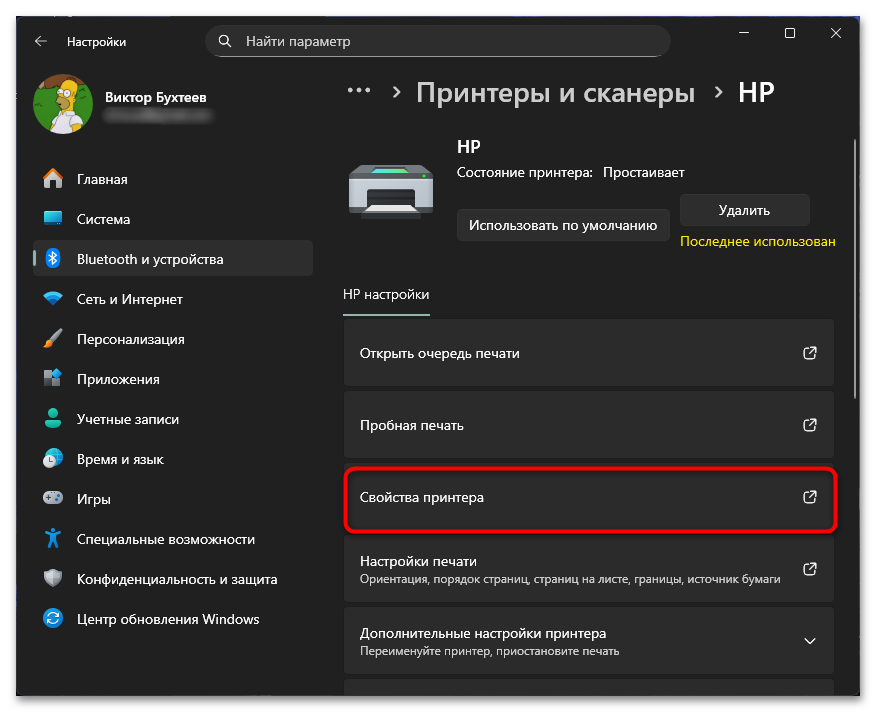Click the Privacy shield icon
This screenshot has height=712, width=876.
coord(53,578)
